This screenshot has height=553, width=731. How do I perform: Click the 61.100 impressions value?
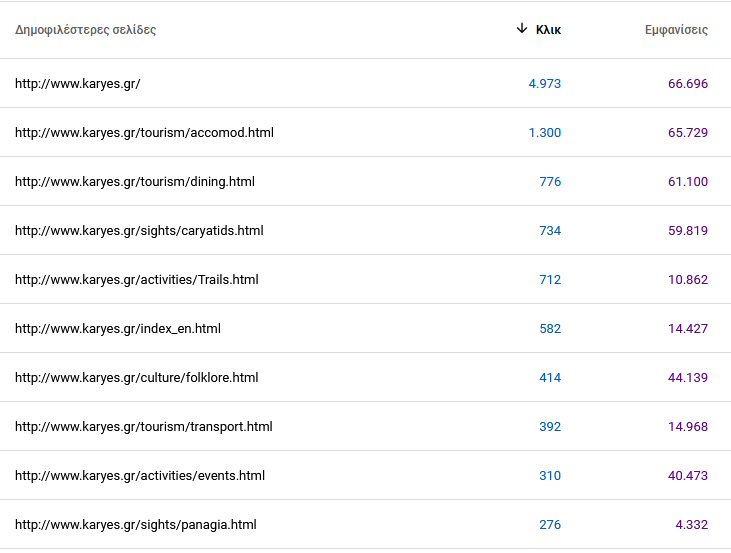[688, 181]
